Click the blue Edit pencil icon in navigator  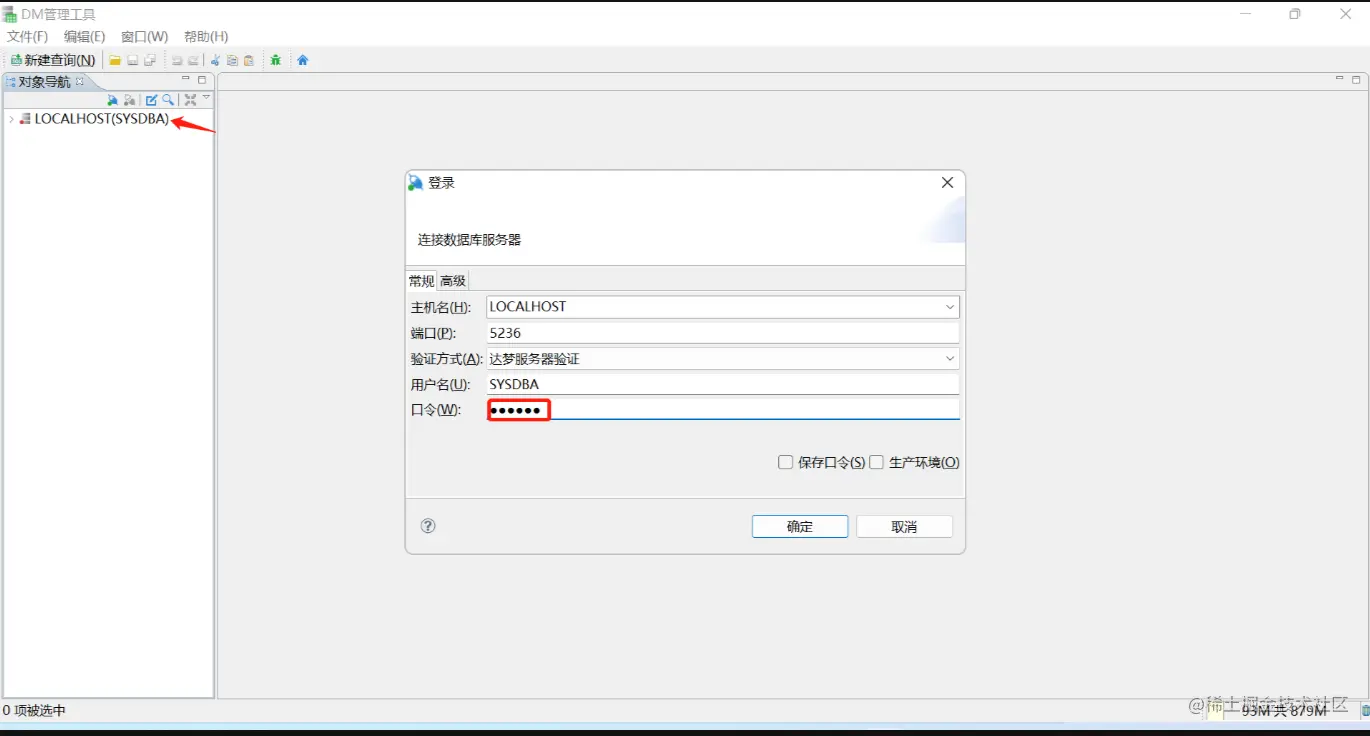(x=151, y=100)
